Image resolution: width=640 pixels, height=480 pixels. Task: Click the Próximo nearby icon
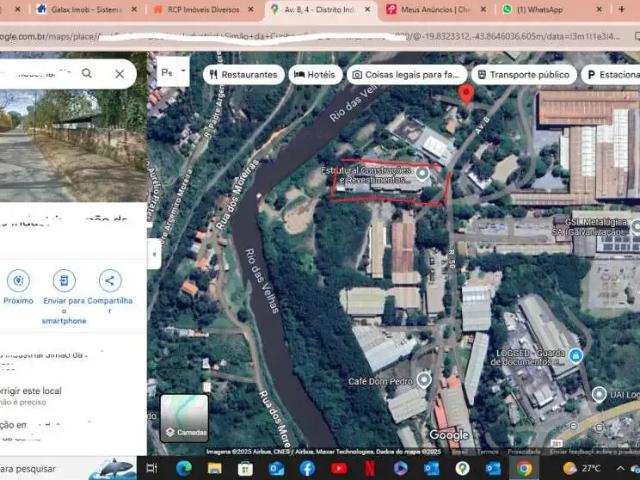point(18,281)
